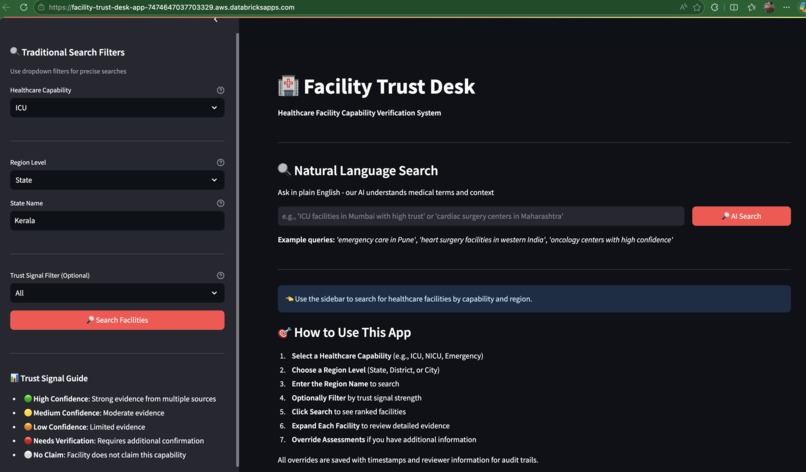
Task: Click the hospital icon beside Facility Trust Desk
Action: (288, 86)
